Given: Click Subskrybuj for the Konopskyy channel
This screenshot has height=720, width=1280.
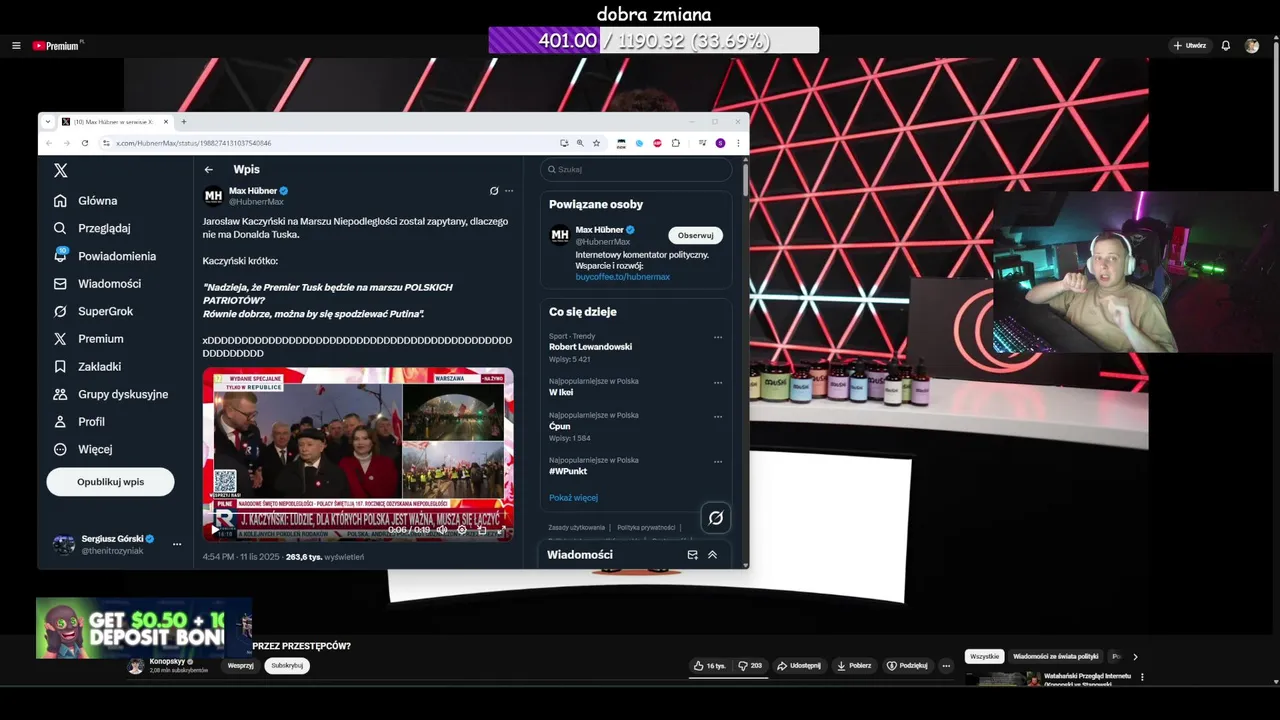Looking at the screenshot, I should pyautogui.click(x=287, y=666).
